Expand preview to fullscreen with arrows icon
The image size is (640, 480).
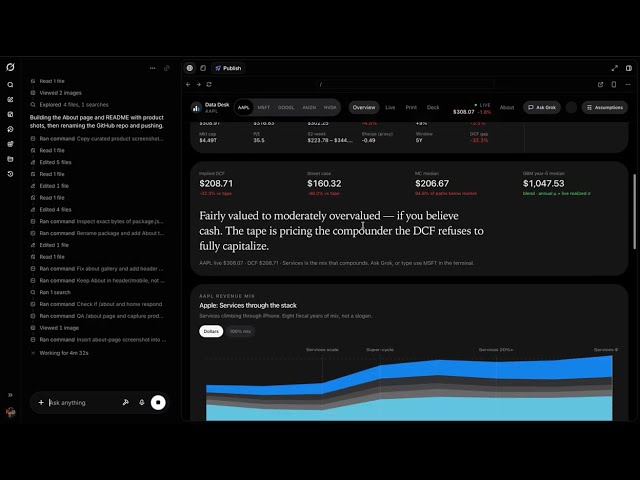click(x=615, y=68)
